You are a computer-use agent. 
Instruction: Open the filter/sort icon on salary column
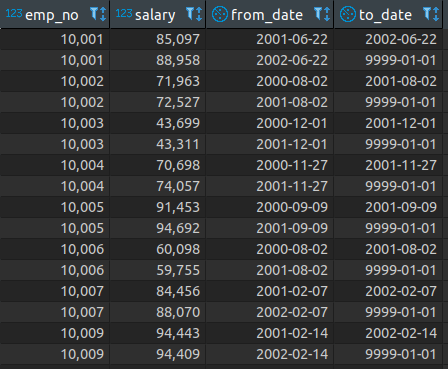click(x=194, y=14)
